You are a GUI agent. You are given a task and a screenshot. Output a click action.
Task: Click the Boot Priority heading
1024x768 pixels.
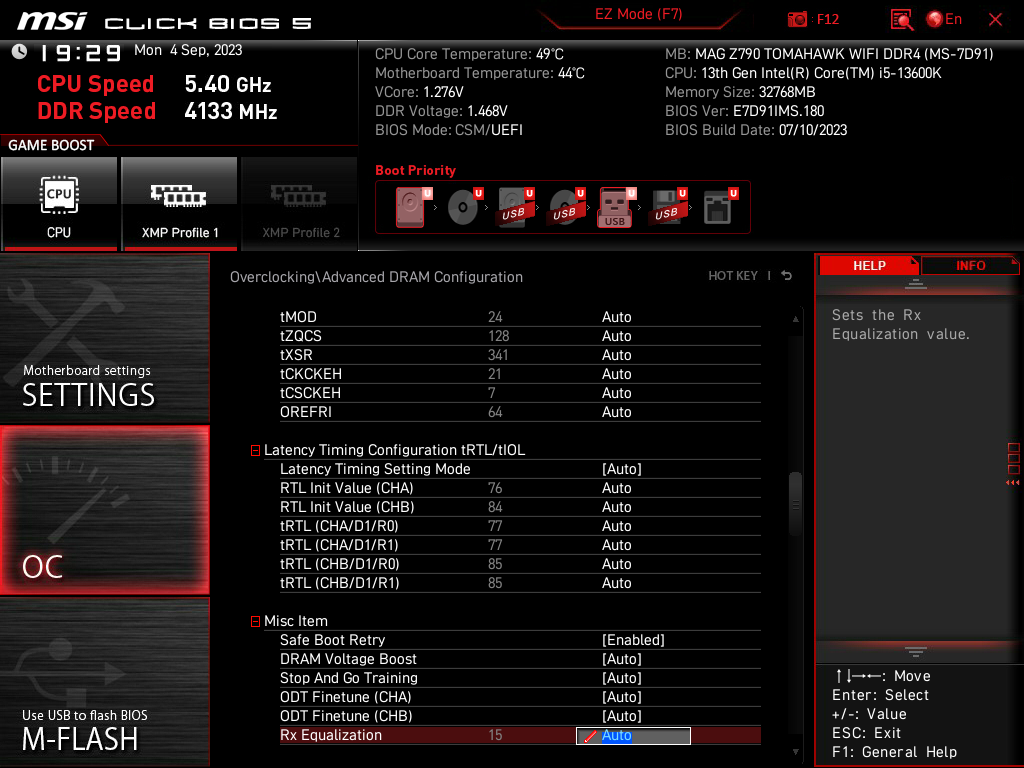click(x=415, y=170)
